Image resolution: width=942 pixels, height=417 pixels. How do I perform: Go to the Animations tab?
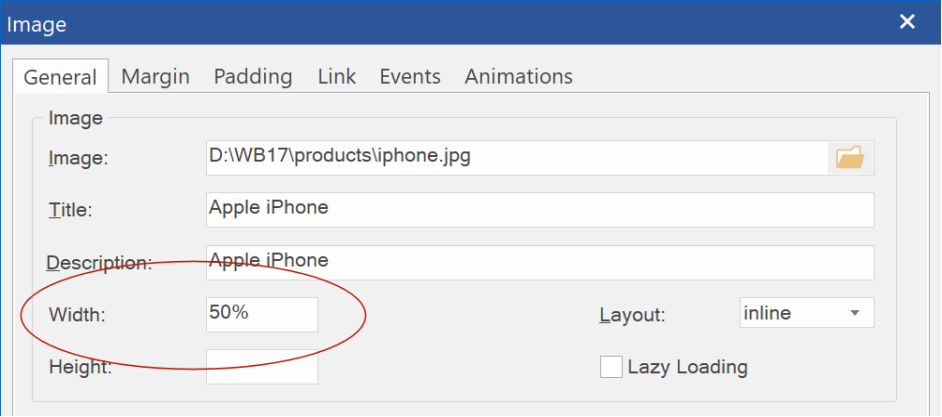pos(518,77)
